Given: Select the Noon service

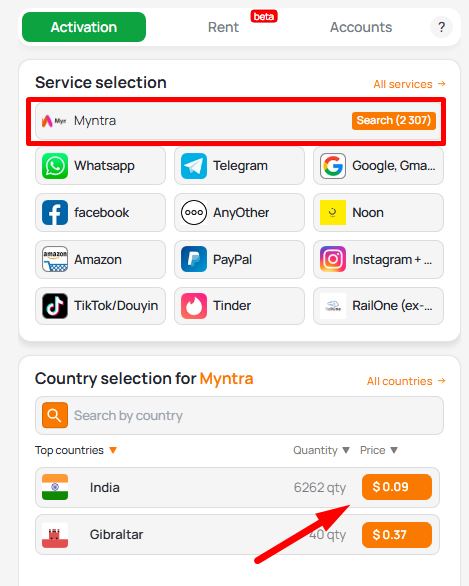Looking at the screenshot, I should pos(378,212).
